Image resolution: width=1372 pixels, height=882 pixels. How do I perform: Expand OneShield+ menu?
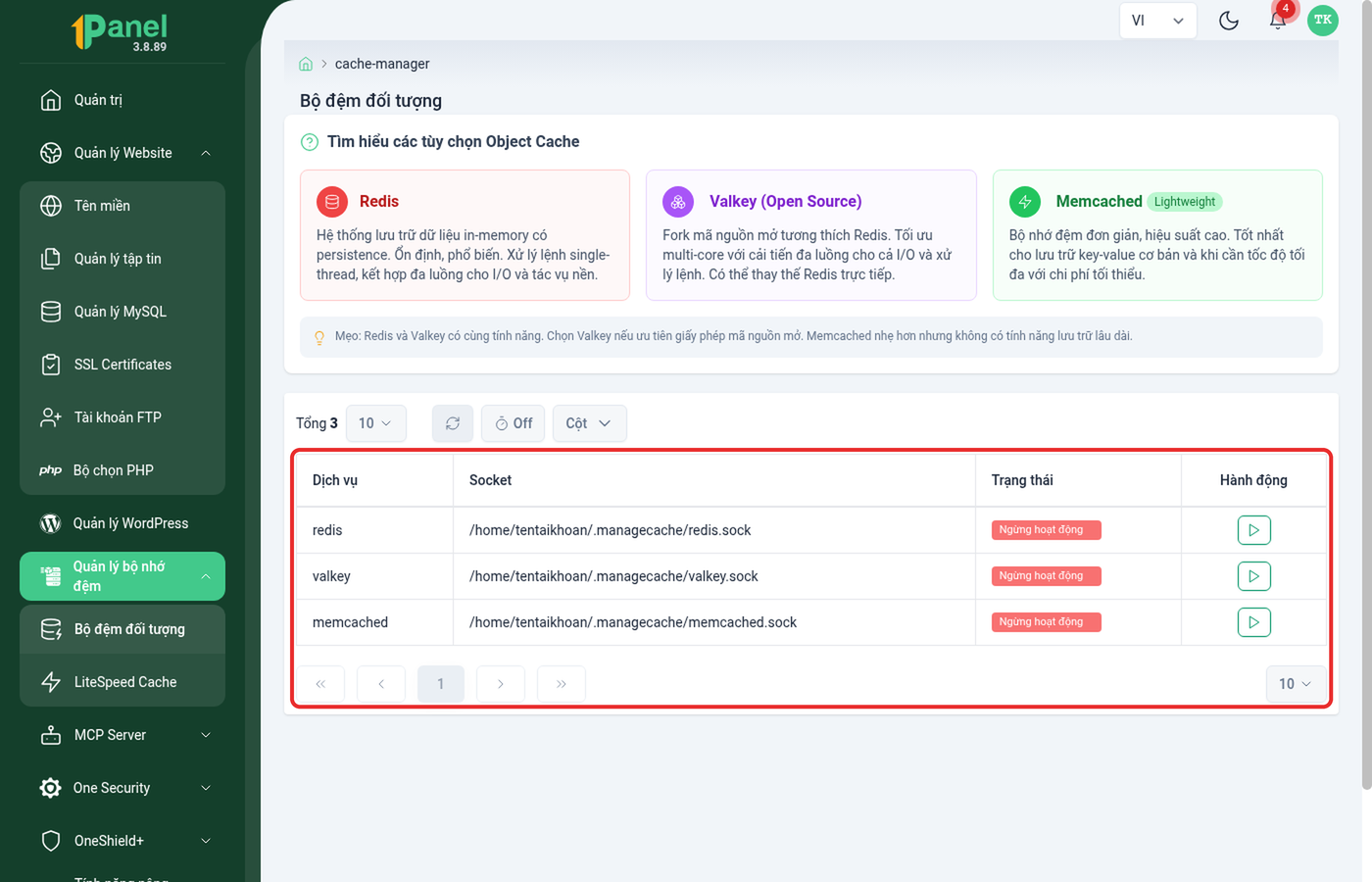[x=206, y=841]
